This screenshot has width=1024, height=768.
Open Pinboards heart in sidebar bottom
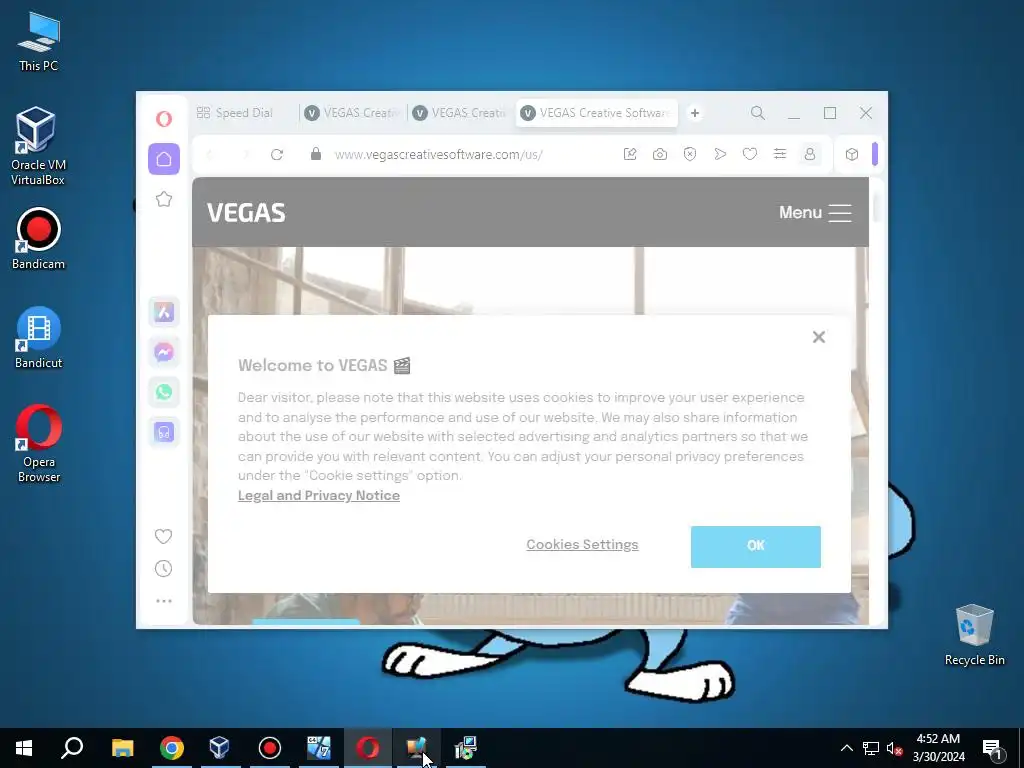click(x=163, y=536)
